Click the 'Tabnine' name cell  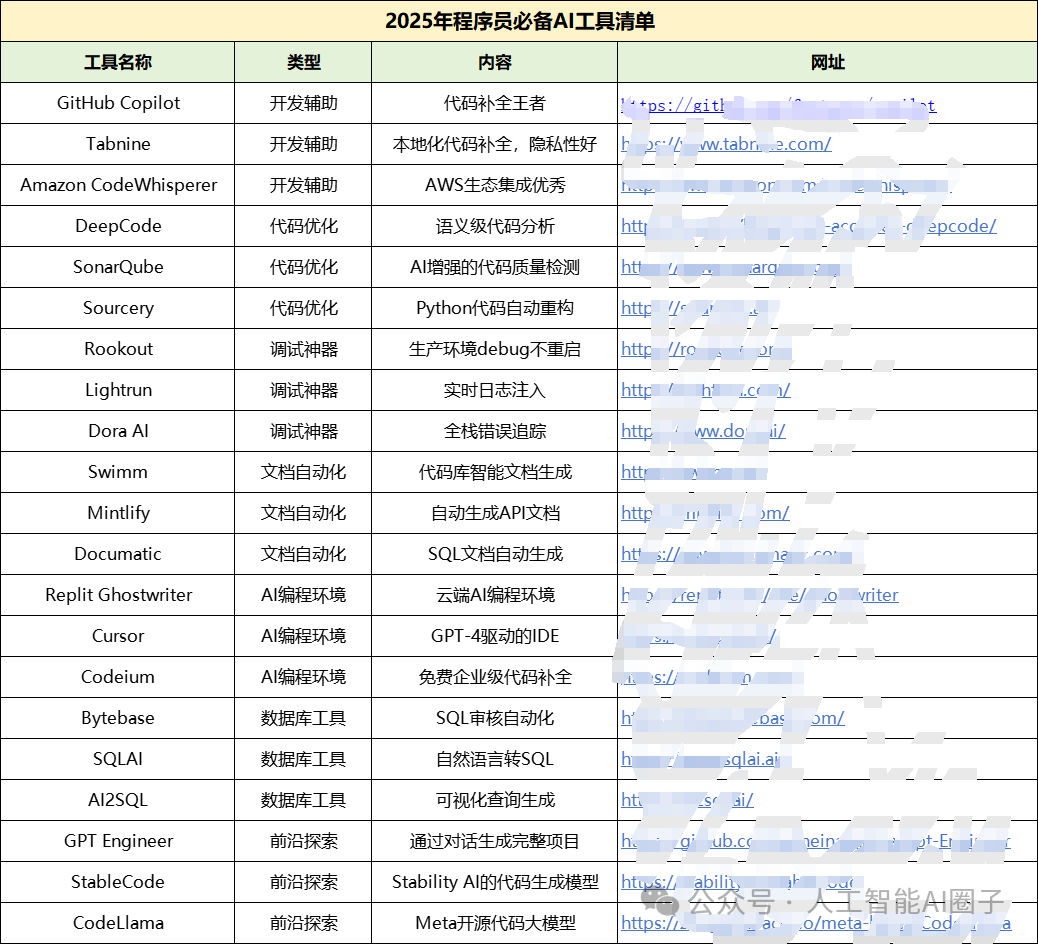pyautogui.click(x=118, y=144)
